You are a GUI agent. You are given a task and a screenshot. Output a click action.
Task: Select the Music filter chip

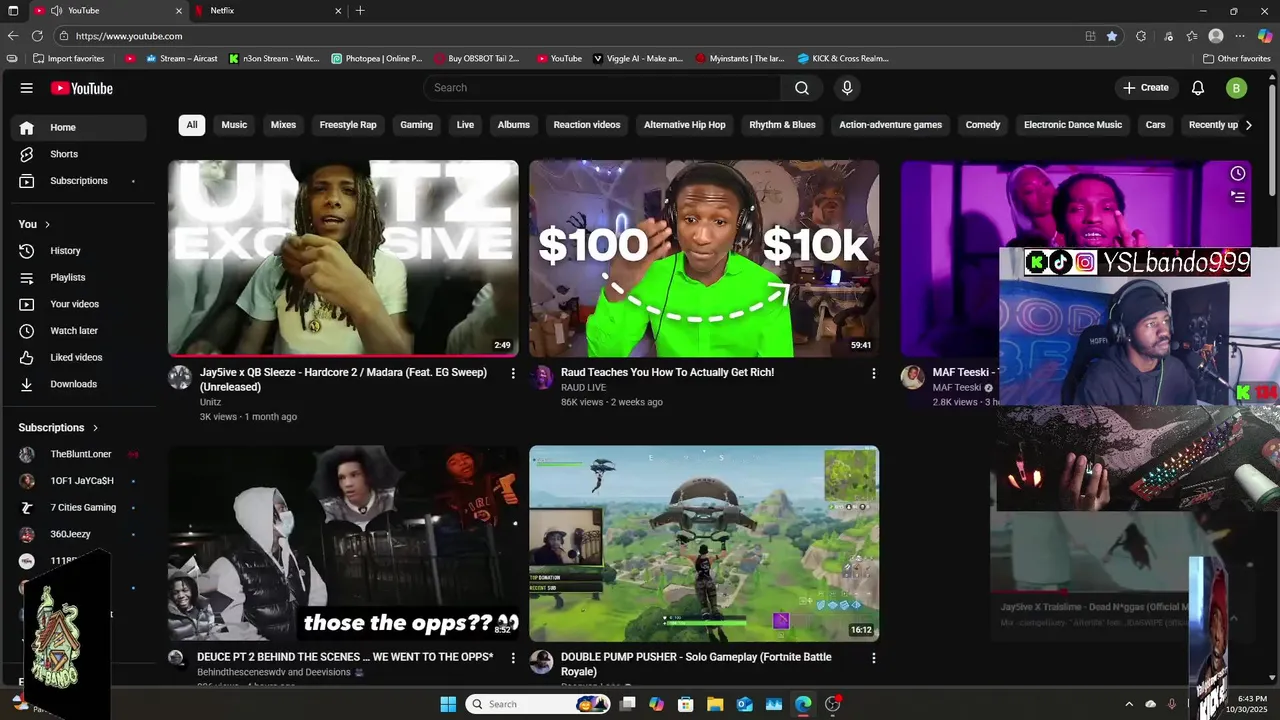(x=234, y=125)
